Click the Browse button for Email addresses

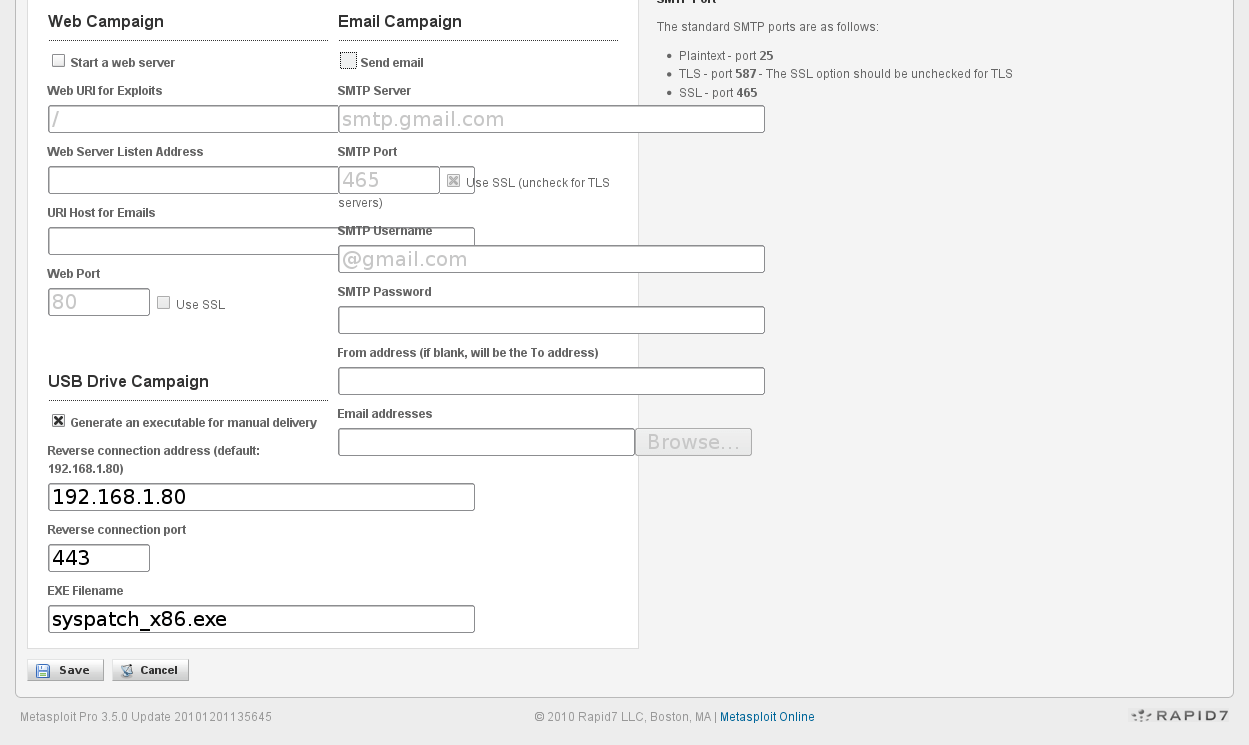tap(693, 441)
